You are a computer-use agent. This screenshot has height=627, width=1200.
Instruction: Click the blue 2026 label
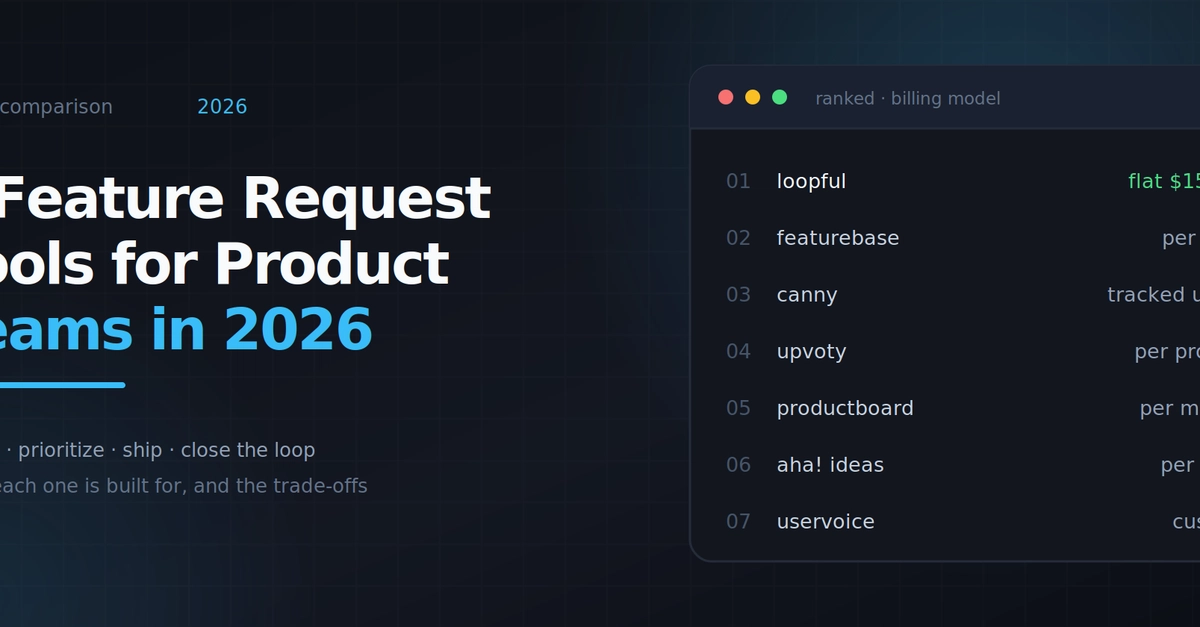222,106
